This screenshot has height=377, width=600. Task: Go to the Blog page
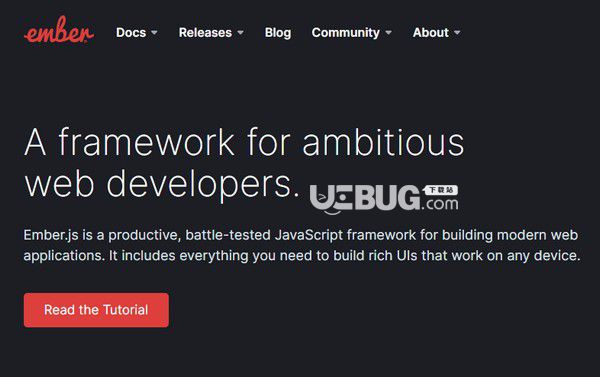pyautogui.click(x=278, y=33)
